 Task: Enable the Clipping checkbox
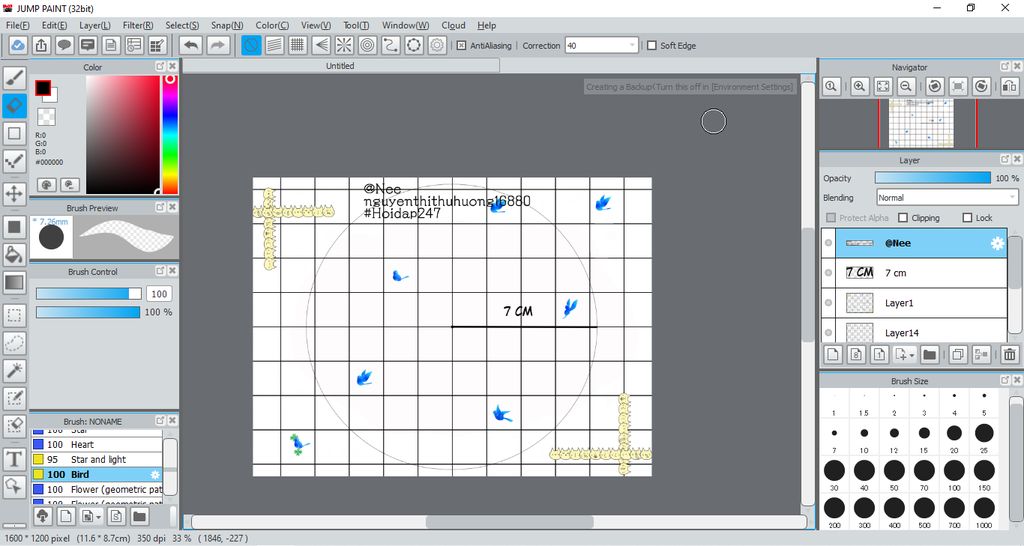903,217
